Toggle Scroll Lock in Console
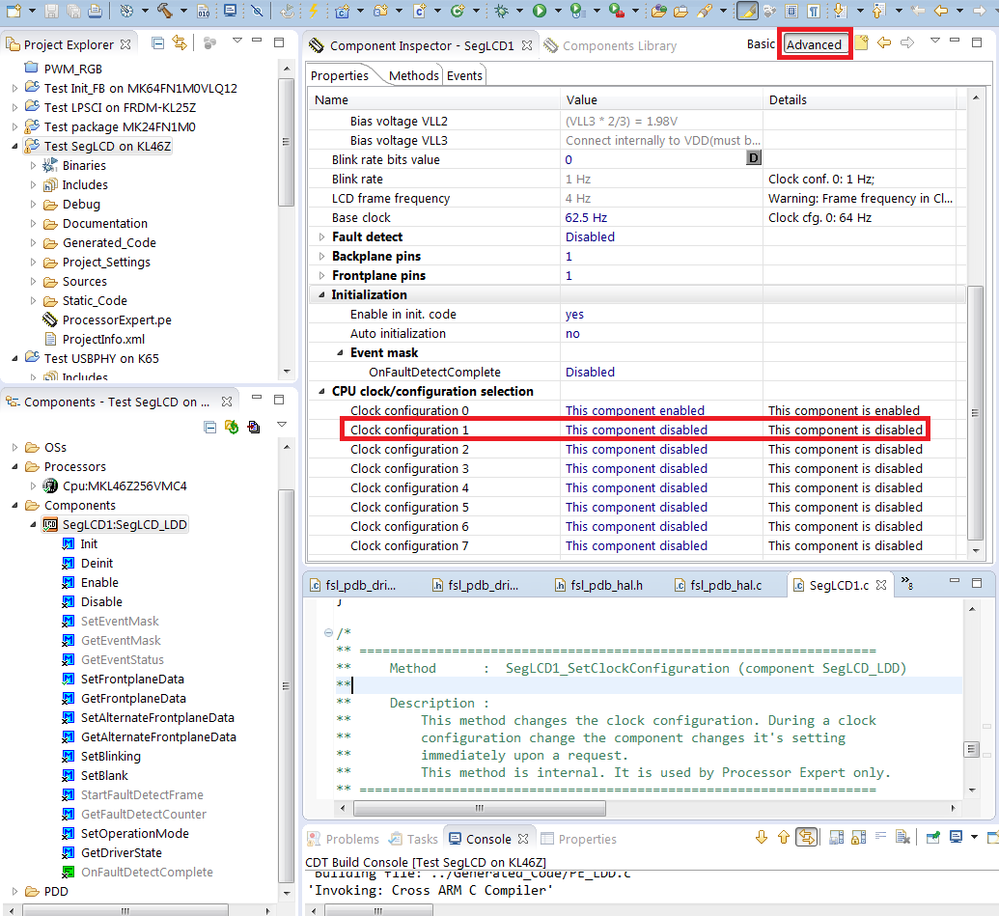999x916 pixels. (858, 837)
